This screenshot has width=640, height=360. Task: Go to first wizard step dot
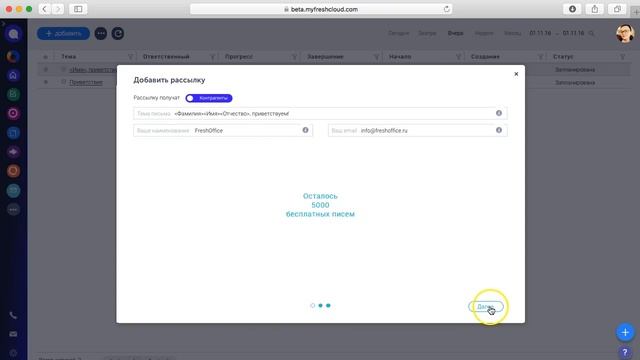pyautogui.click(x=313, y=305)
